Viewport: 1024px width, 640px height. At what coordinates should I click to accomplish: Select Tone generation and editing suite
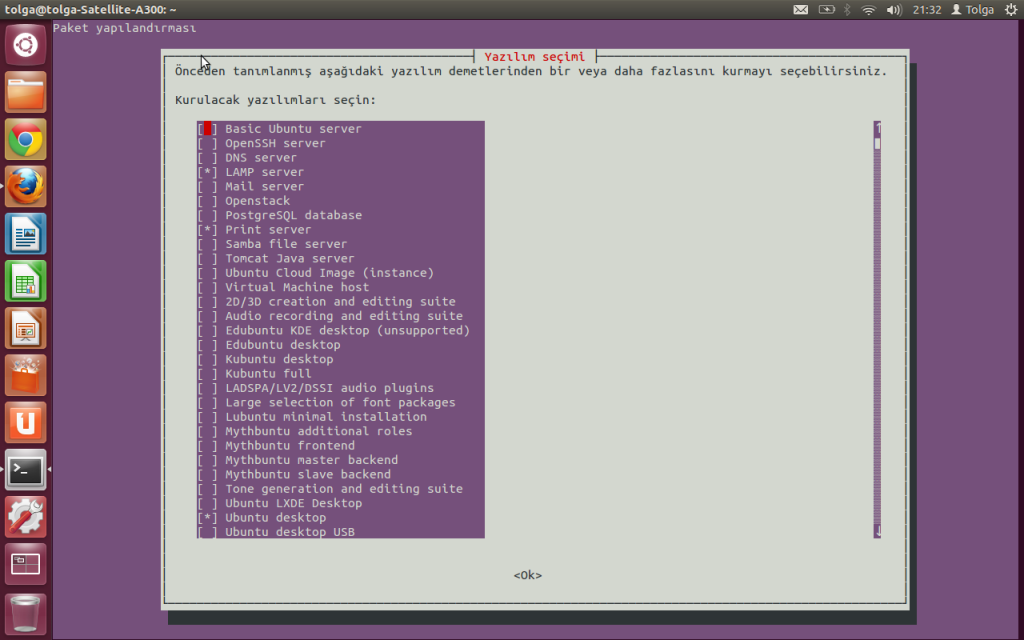click(344, 488)
